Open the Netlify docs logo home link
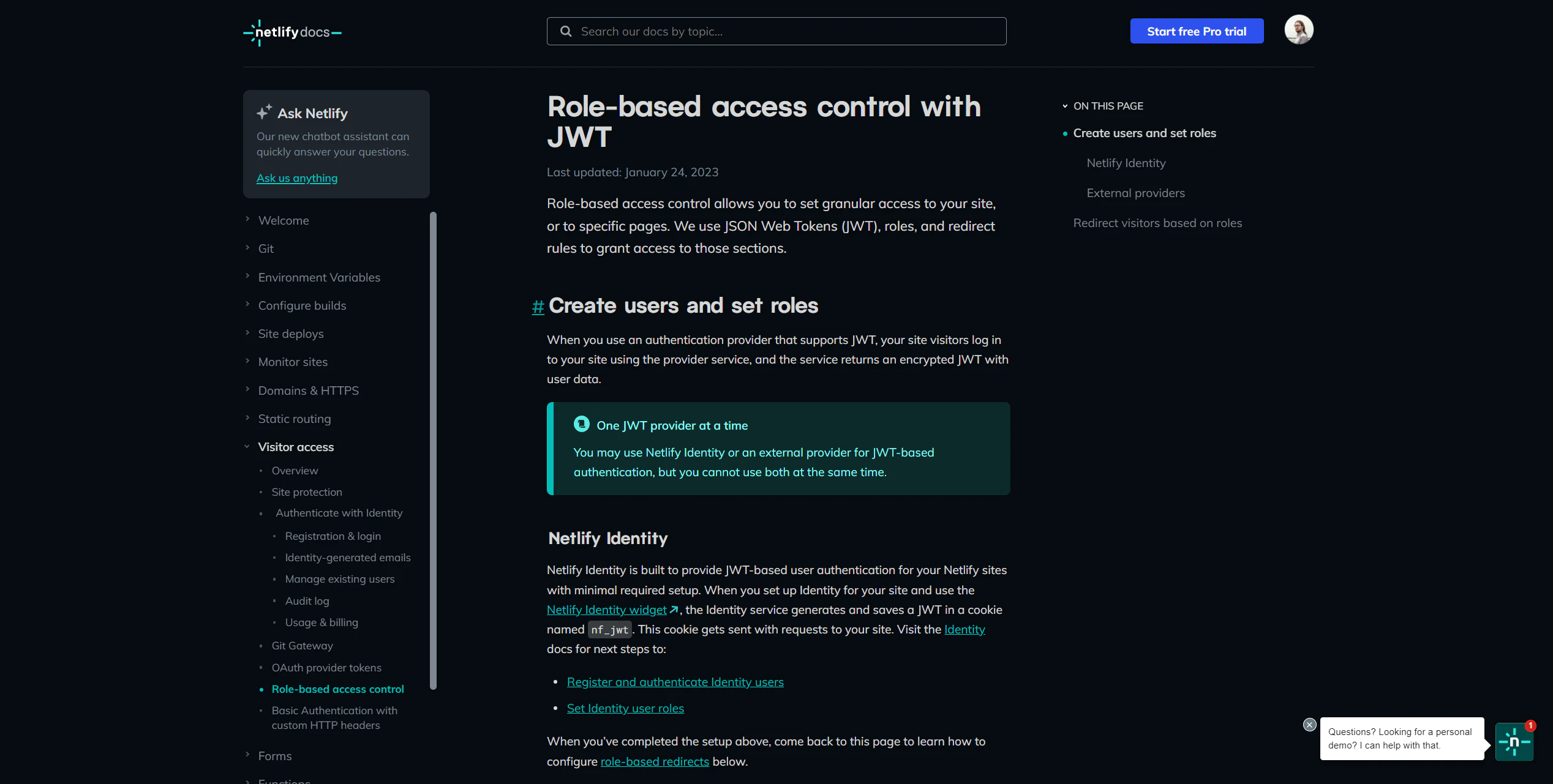This screenshot has height=784, width=1553. pyautogui.click(x=292, y=32)
